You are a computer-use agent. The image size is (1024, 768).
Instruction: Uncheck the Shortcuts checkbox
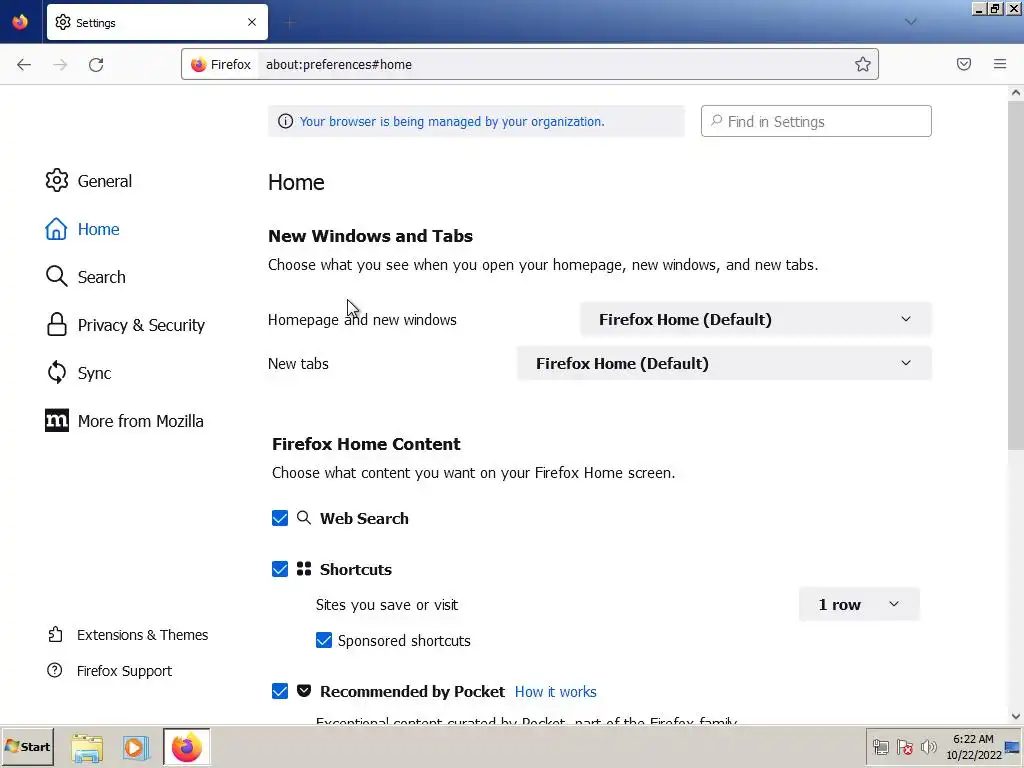click(x=280, y=569)
